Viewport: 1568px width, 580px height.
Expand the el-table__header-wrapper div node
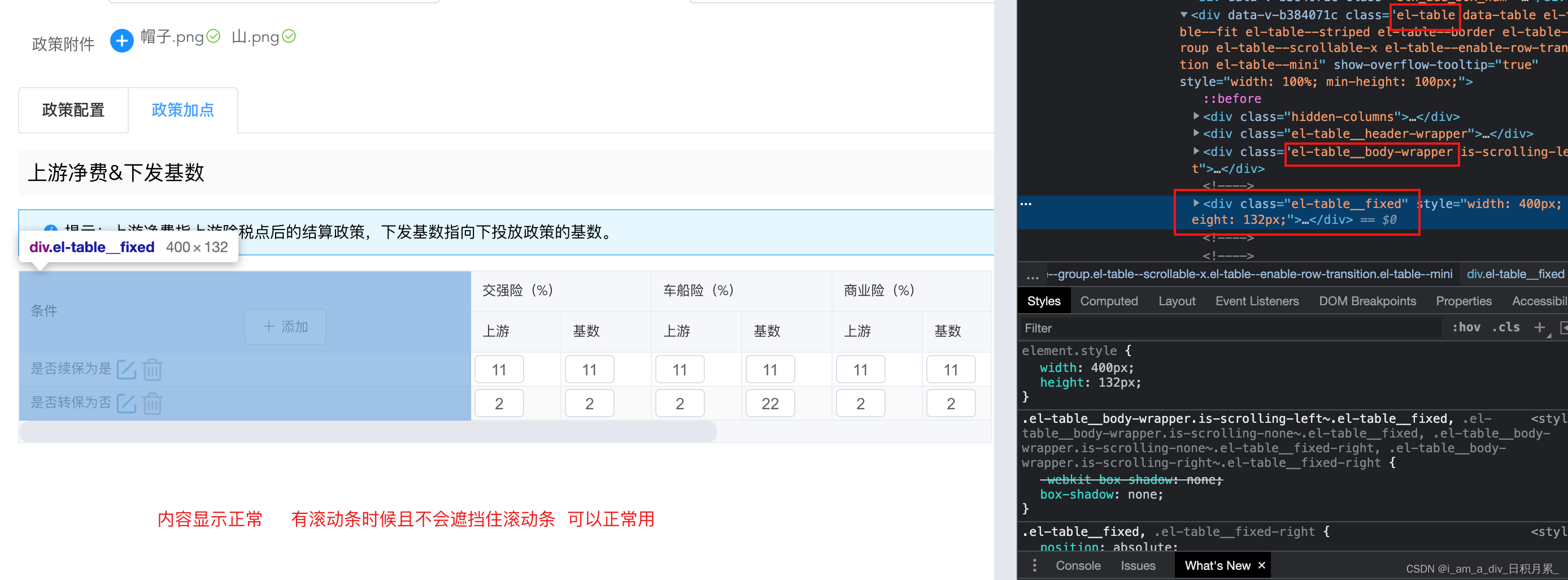tap(1197, 133)
